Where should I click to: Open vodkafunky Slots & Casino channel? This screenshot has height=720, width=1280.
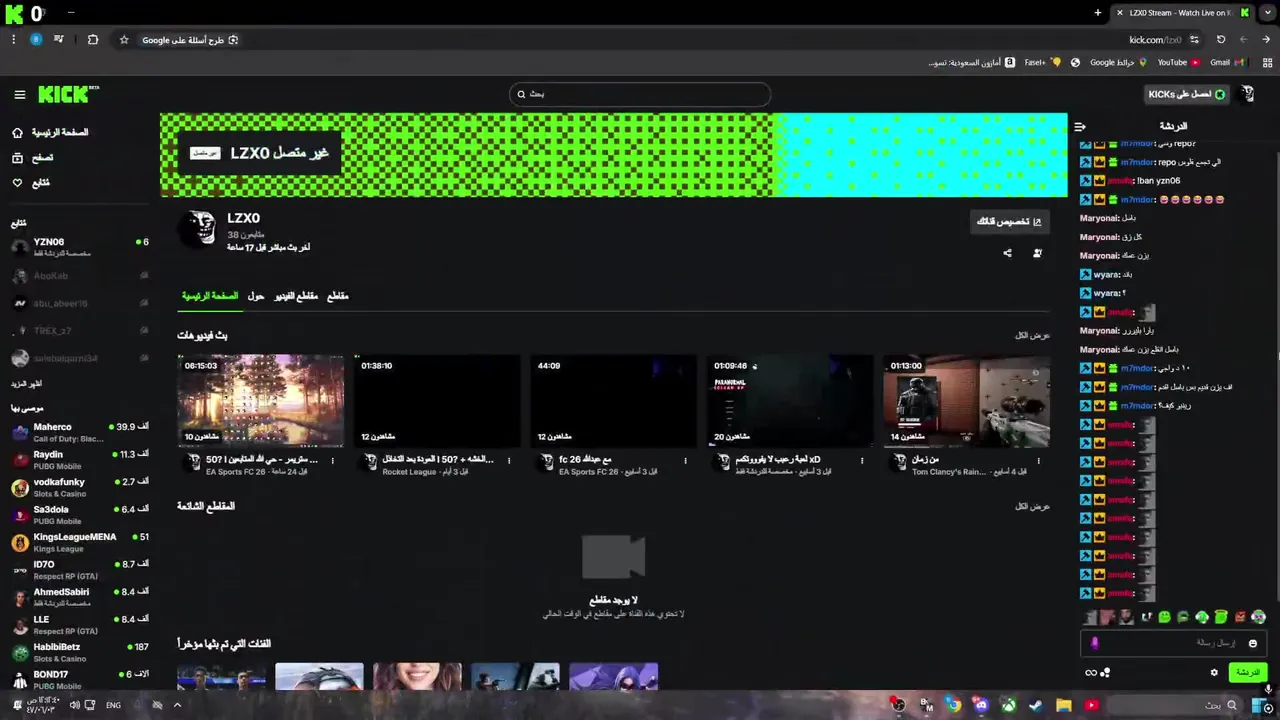[x=80, y=487]
